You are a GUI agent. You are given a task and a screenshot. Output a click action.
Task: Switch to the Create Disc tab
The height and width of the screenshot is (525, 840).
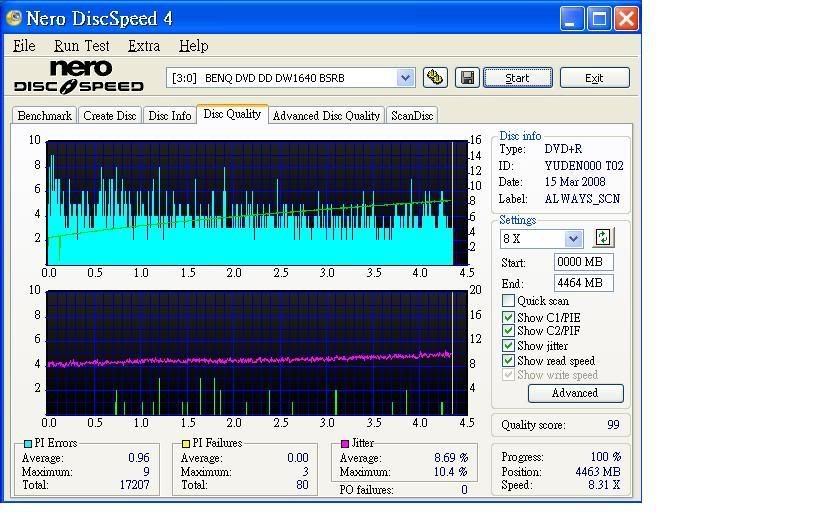110,116
